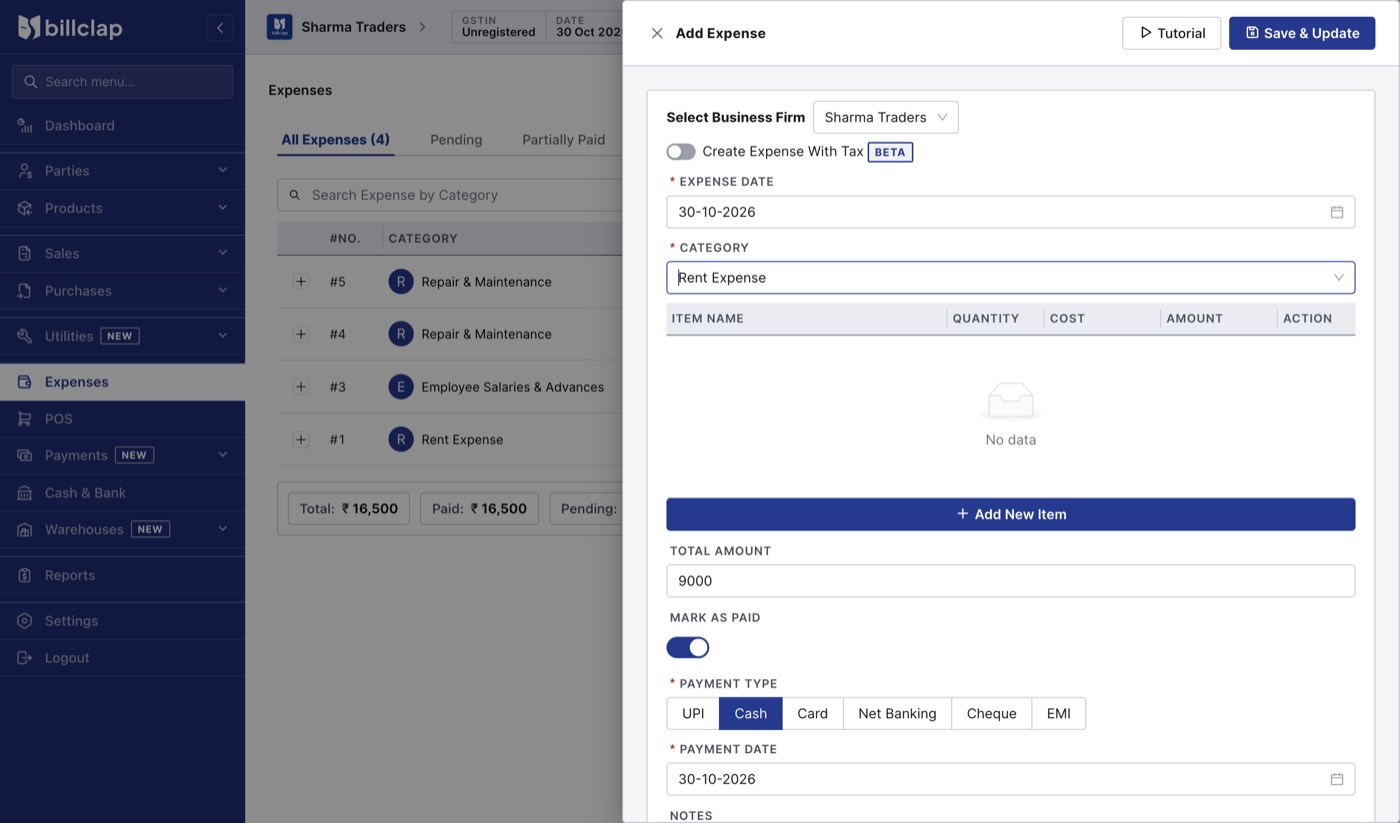Switch to the Partially Paid tab

(x=563, y=140)
